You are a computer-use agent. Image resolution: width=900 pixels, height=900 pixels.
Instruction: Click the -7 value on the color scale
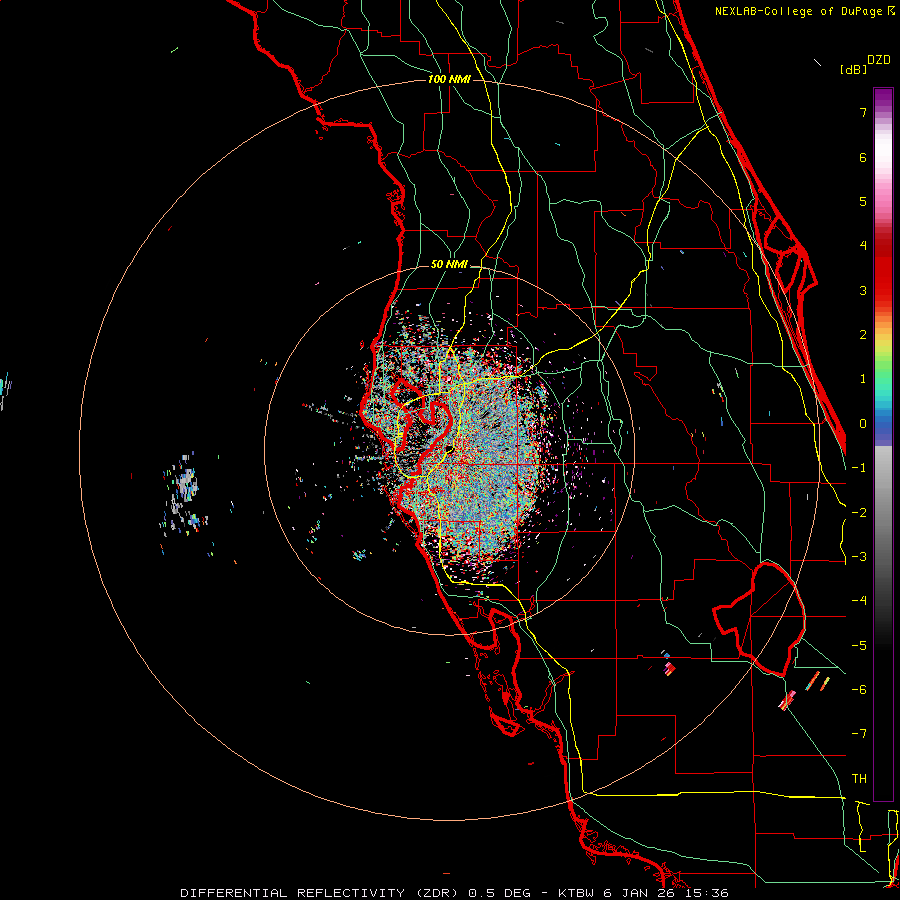859,734
